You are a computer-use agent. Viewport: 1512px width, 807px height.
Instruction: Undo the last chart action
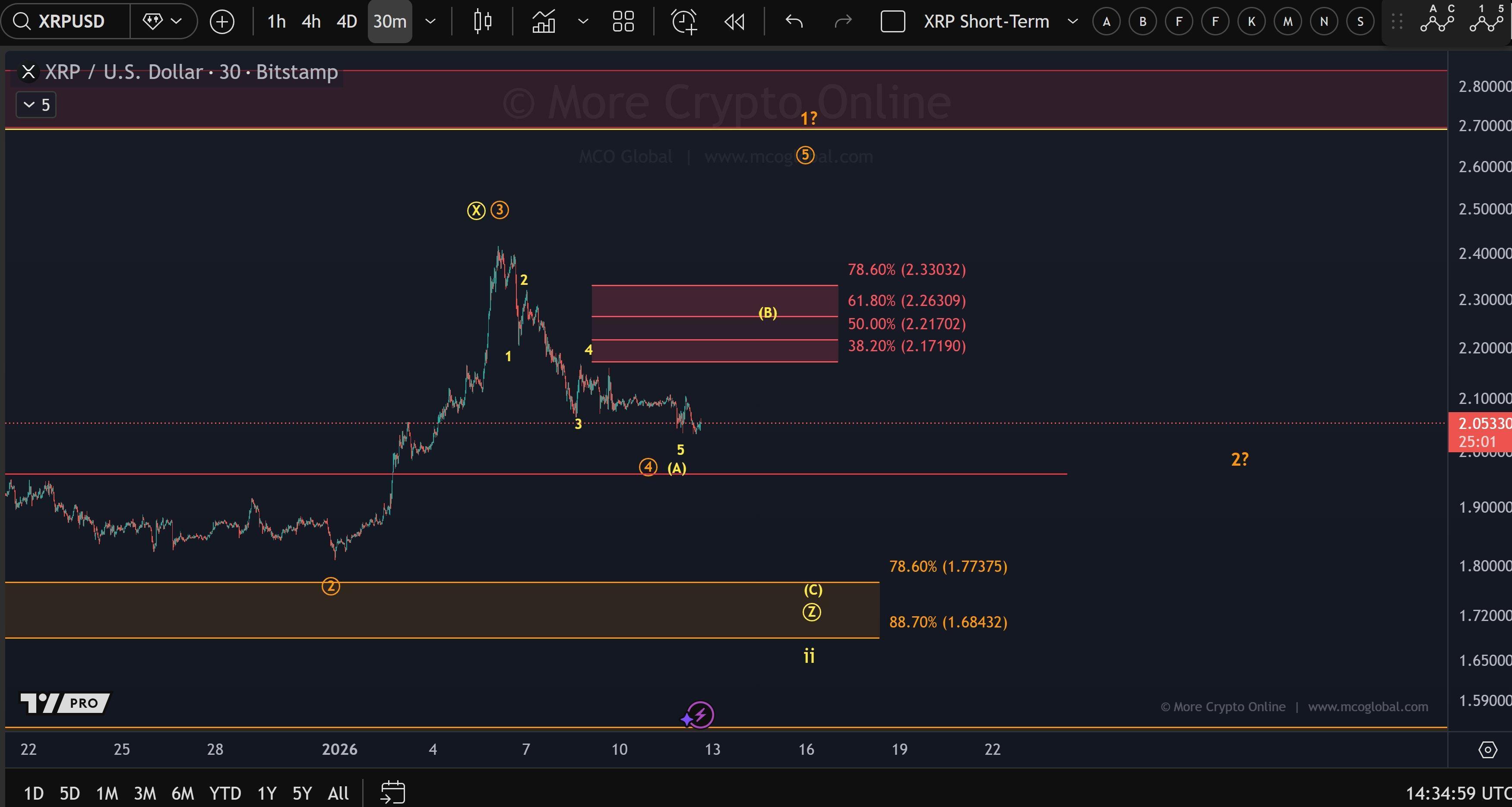pyautogui.click(x=794, y=22)
